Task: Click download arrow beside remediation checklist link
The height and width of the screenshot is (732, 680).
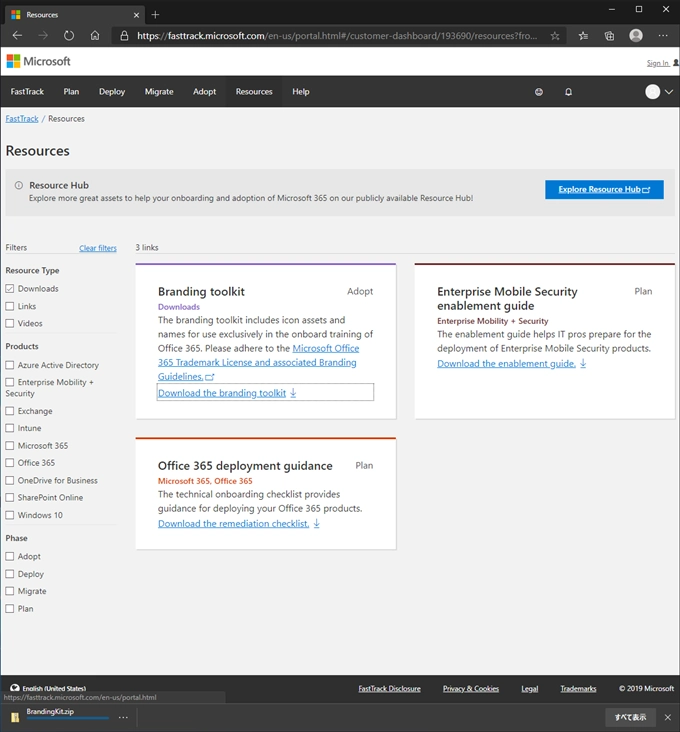Action: [316, 523]
